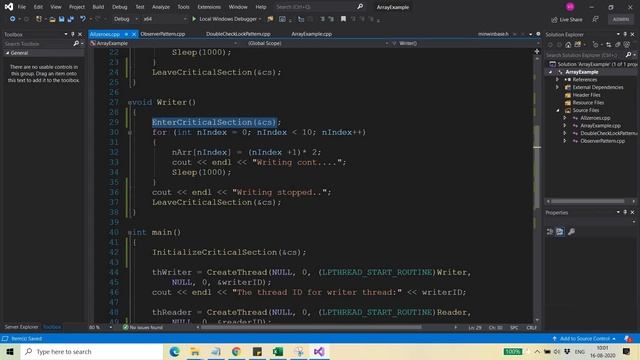Toggle auto-hide pin on Properties panel

625,212
